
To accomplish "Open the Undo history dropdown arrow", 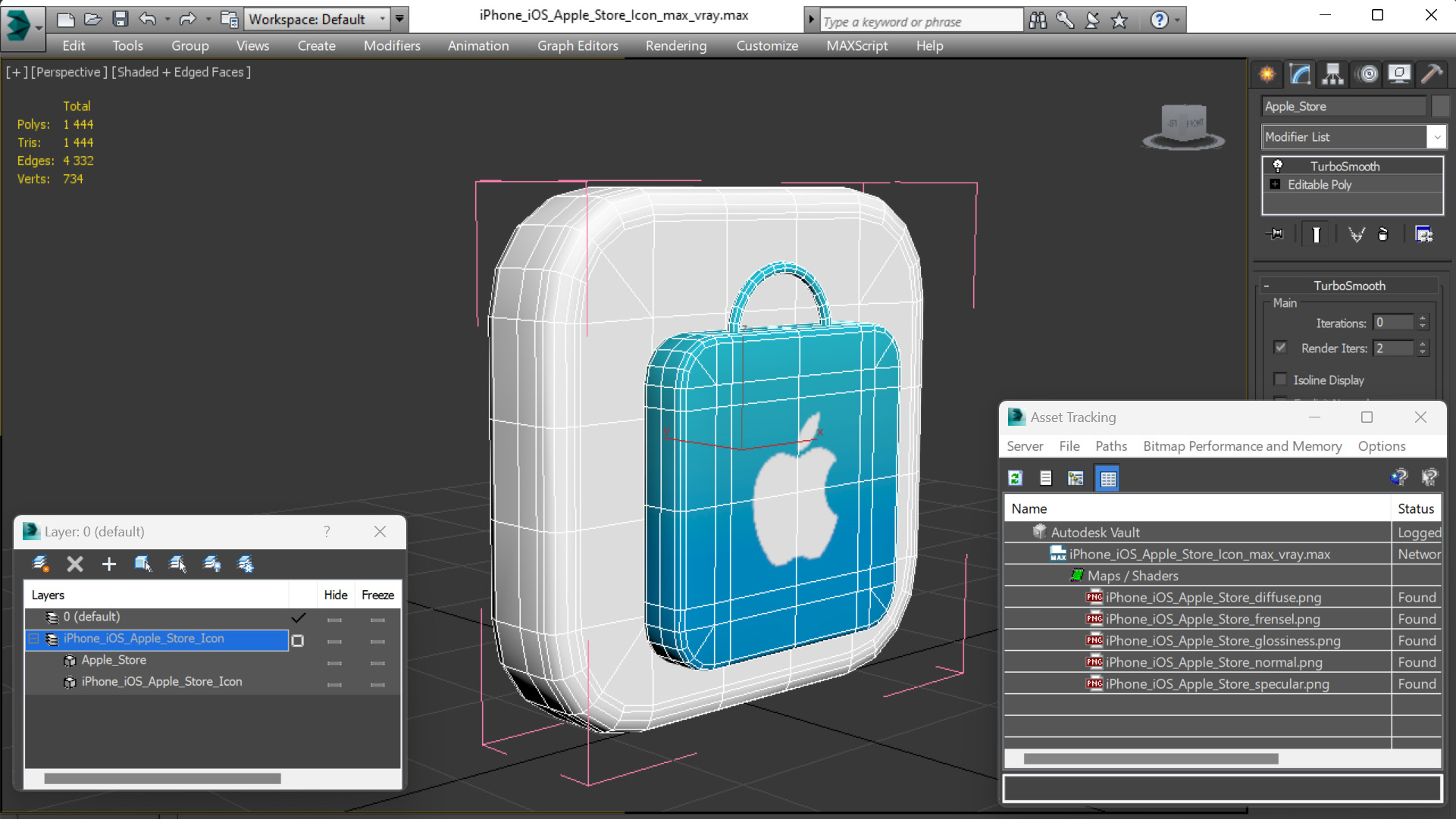I will pos(167,19).
